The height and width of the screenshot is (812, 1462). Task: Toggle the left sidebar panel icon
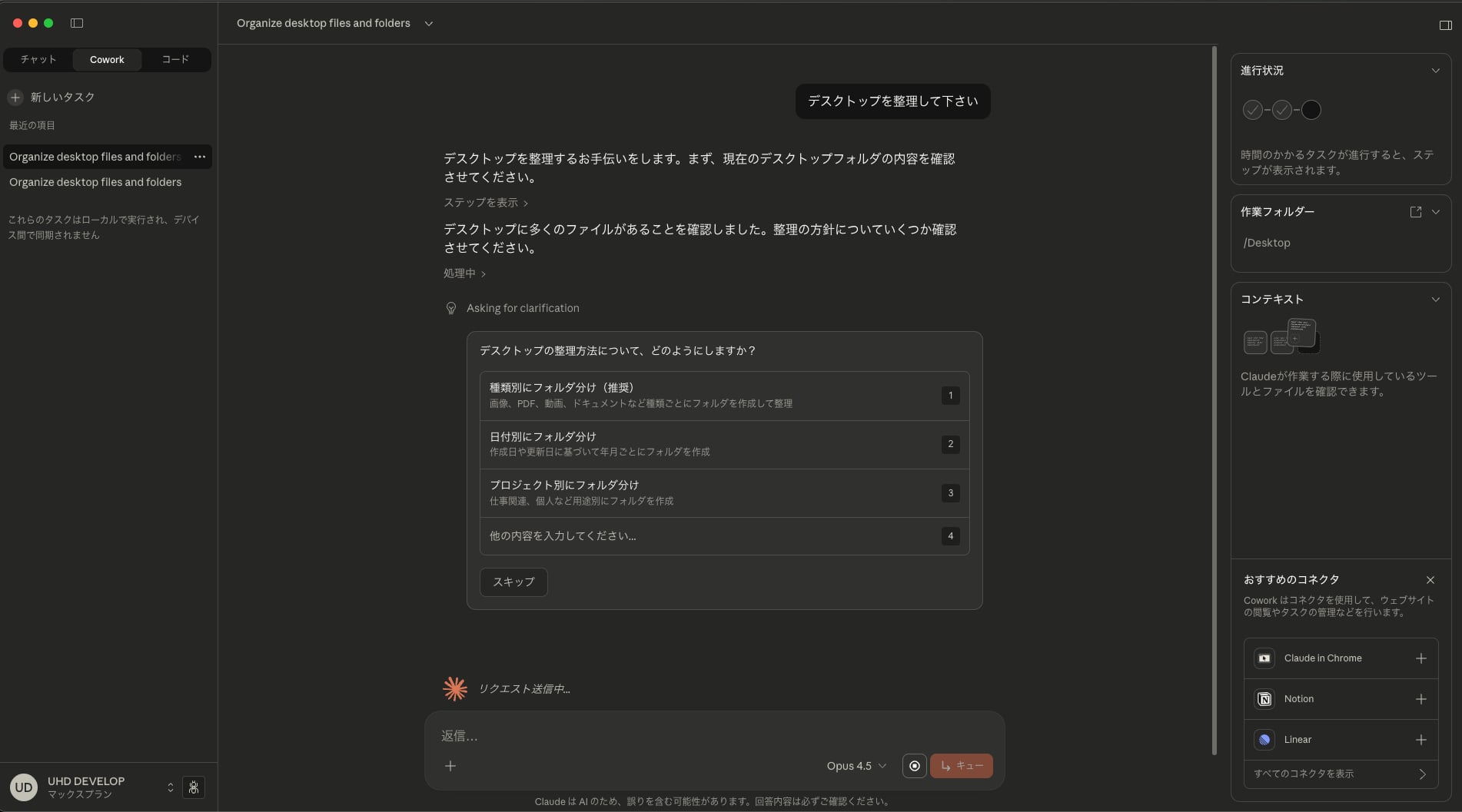point(77,23)
